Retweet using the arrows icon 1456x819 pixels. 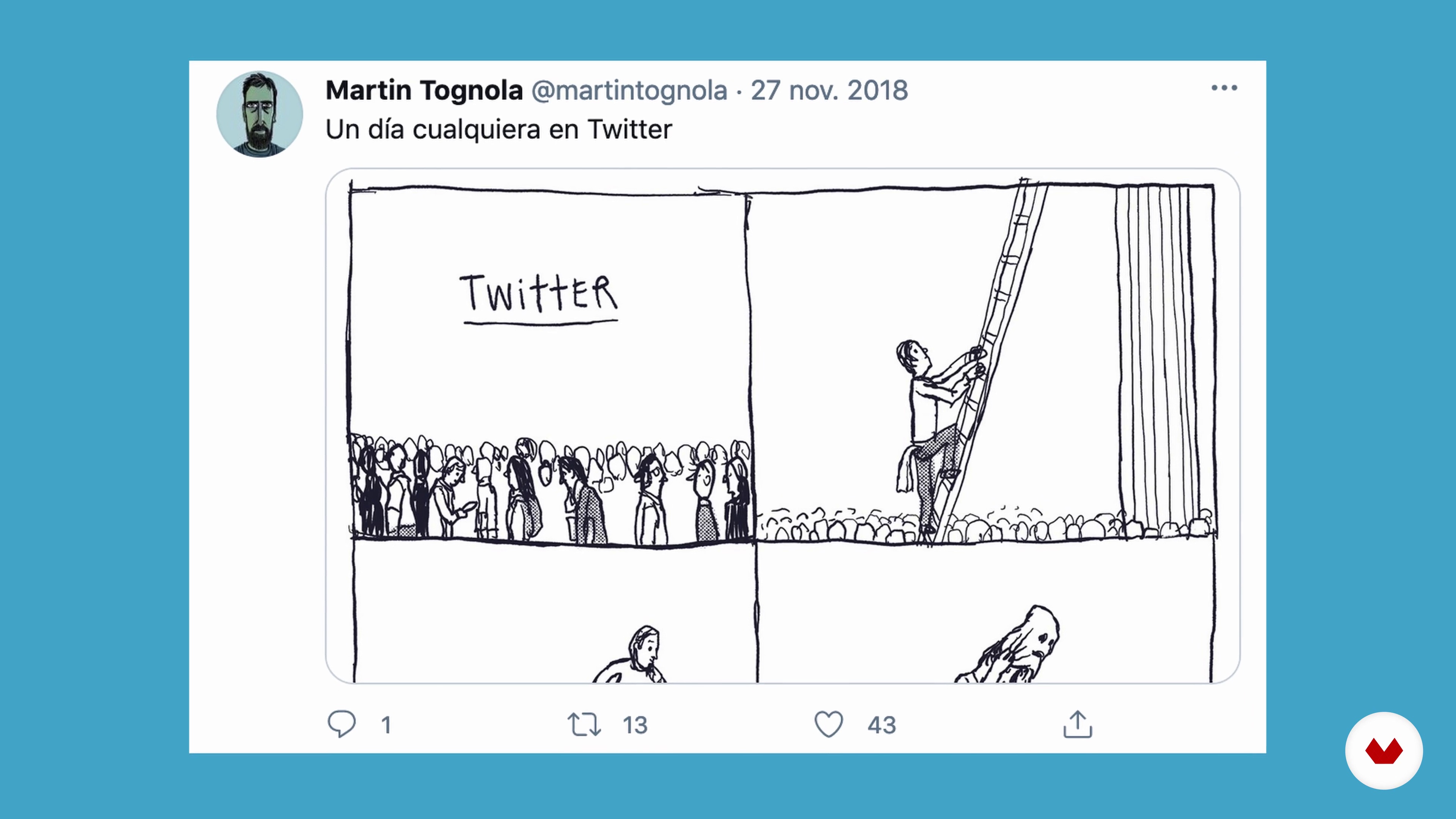(584, 725)
